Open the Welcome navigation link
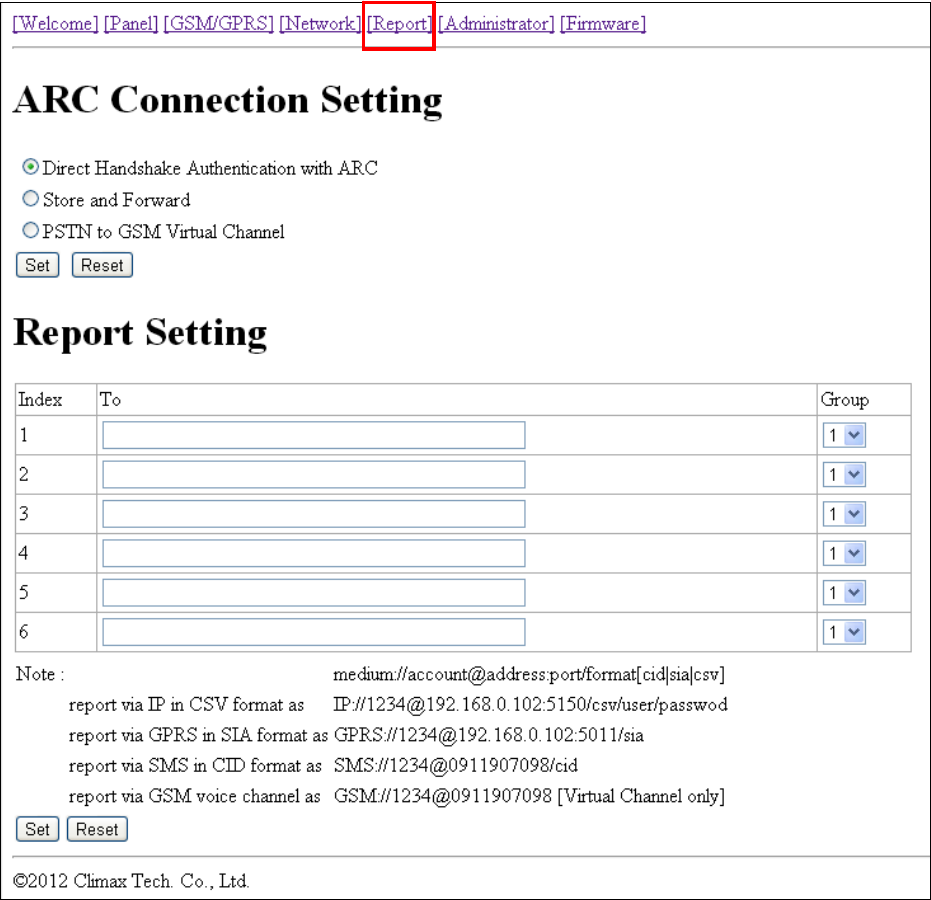The height and width of the screenshot is (900, 931). (55, 24)
